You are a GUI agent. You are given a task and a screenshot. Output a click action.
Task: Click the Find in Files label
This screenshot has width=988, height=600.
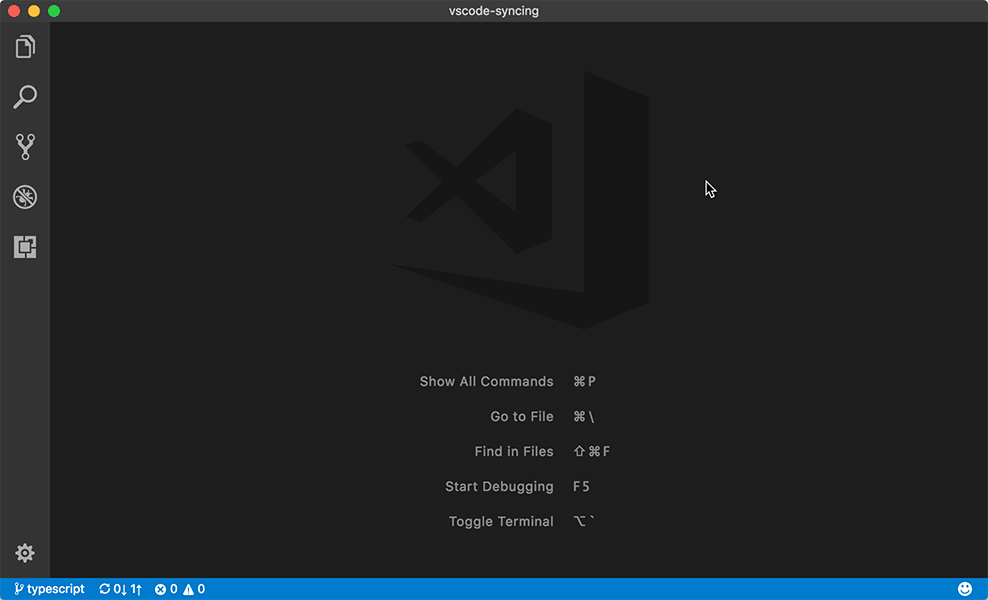pos(514,451)
